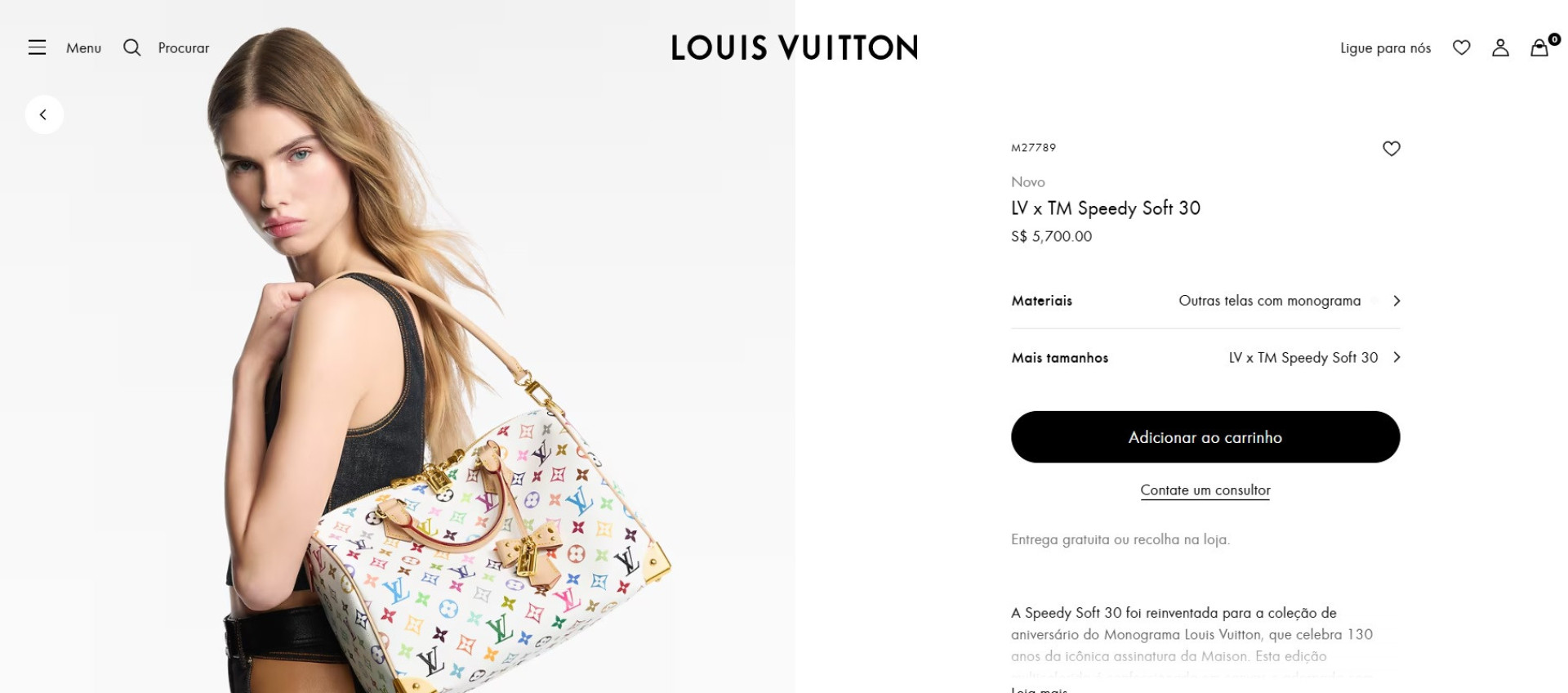Expand the Materiais row chevron
1568x693 pixels.
(x=1396, y=301)
